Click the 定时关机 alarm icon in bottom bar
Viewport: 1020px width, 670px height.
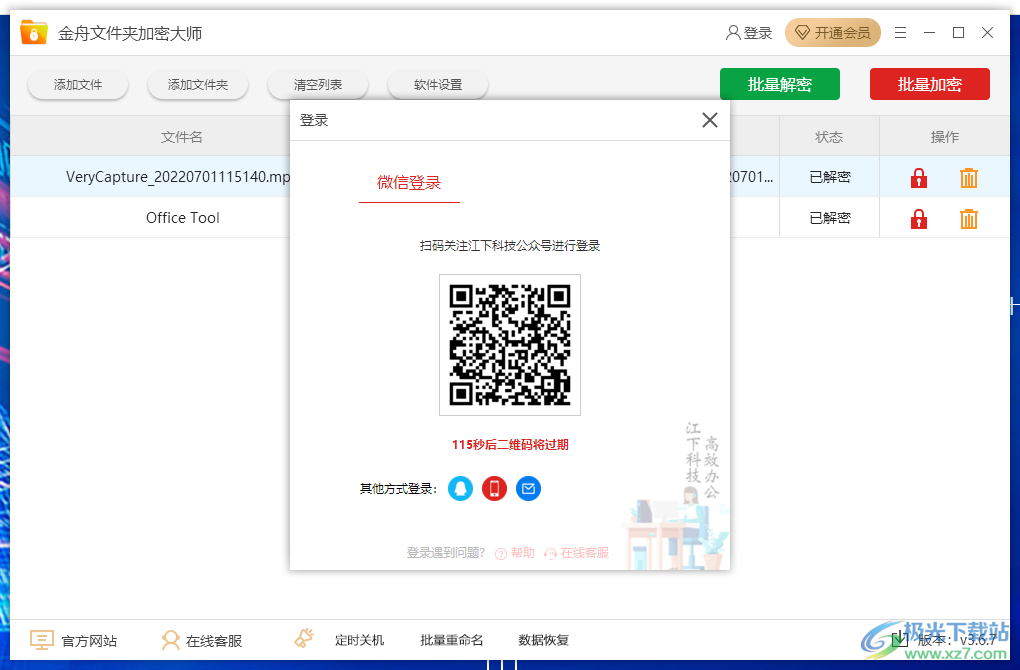[x=303, y=637]
